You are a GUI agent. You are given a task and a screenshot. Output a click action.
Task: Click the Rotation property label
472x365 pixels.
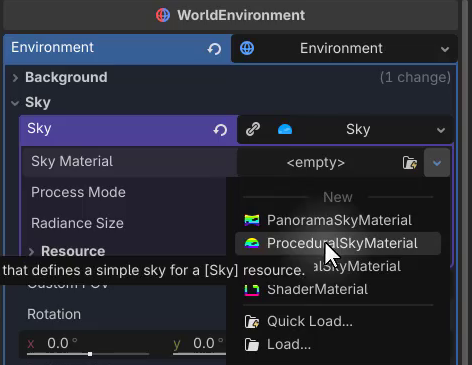pos(54,314)
